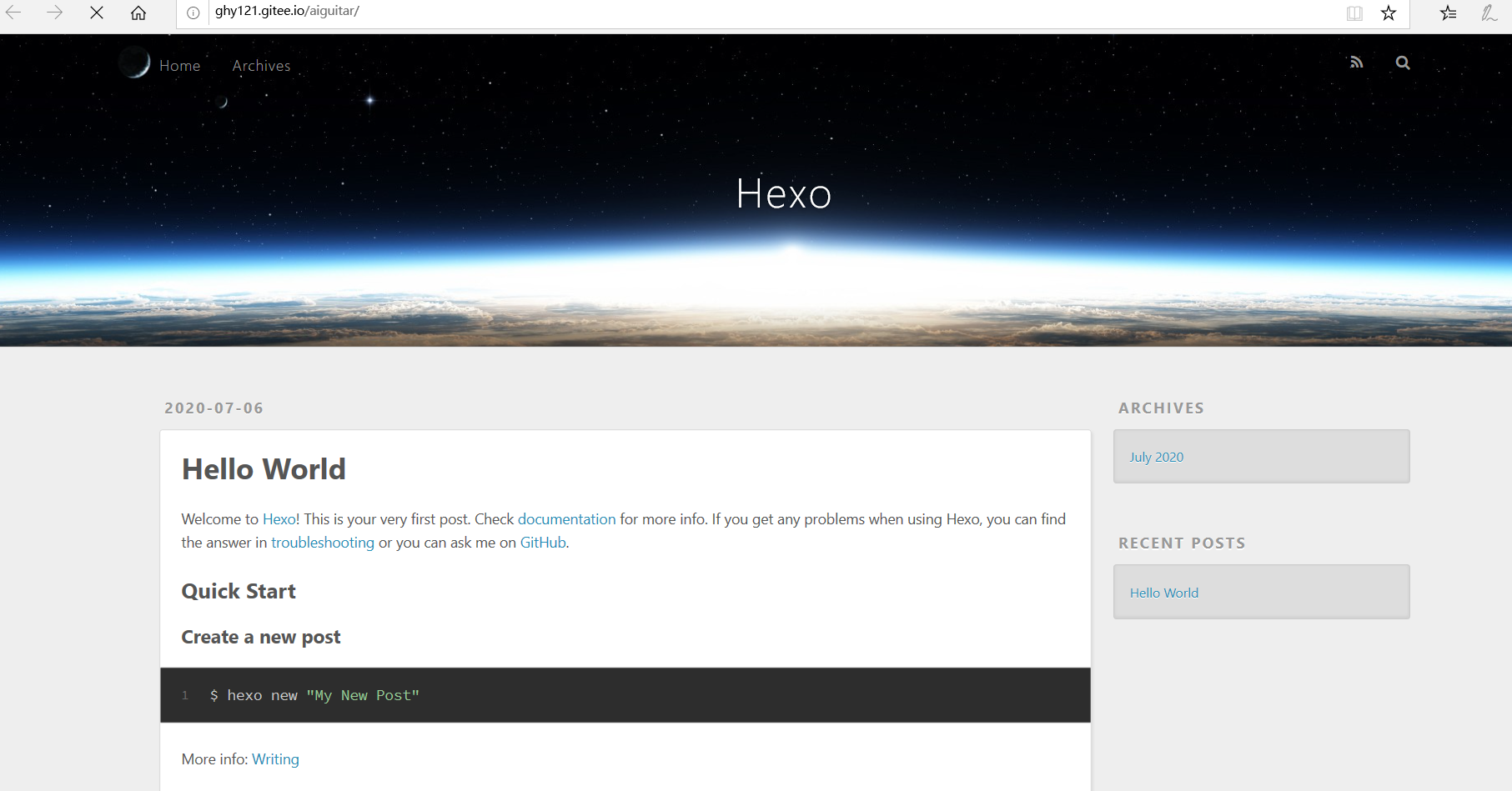Open the favorites list hub icon
The width and height of the screenshot is (1512, 791).
point(1449,13)
